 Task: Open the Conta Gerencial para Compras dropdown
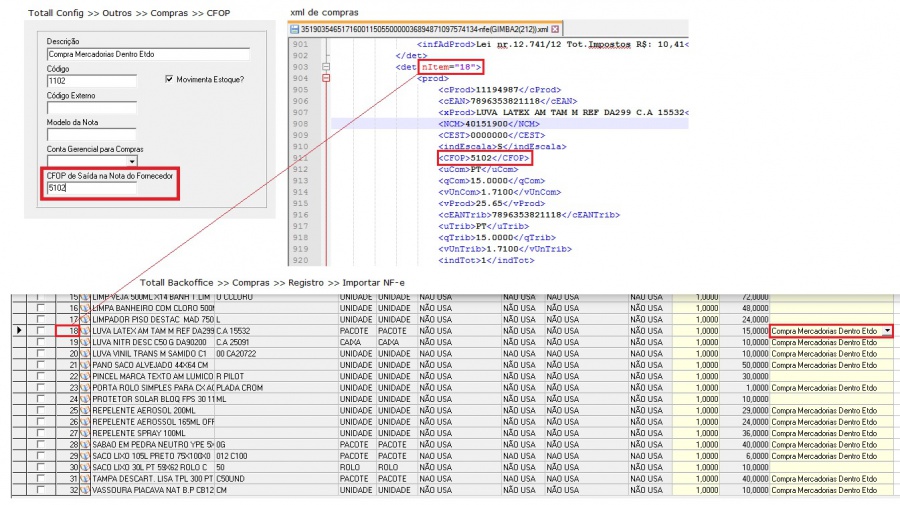(132, 160)
